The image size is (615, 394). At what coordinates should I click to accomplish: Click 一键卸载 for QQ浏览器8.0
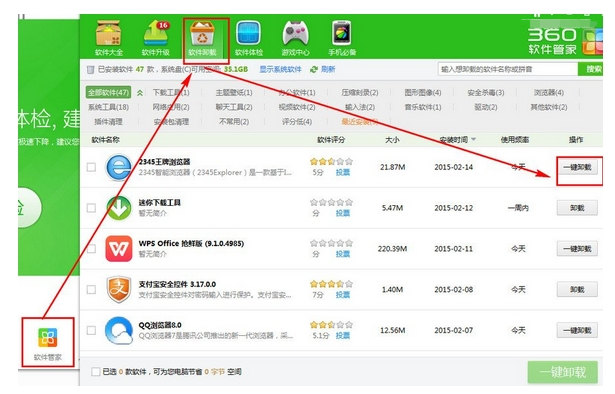(x=577, y=330)
